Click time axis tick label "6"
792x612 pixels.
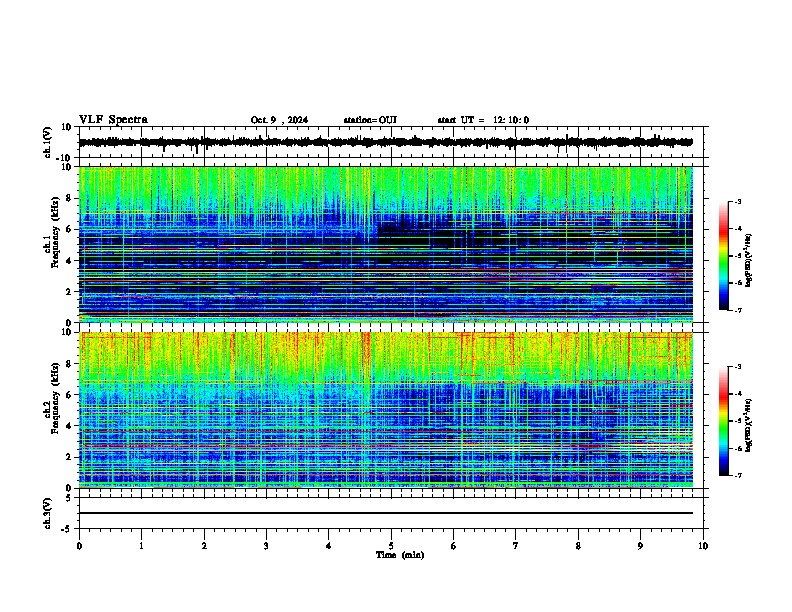454,546
